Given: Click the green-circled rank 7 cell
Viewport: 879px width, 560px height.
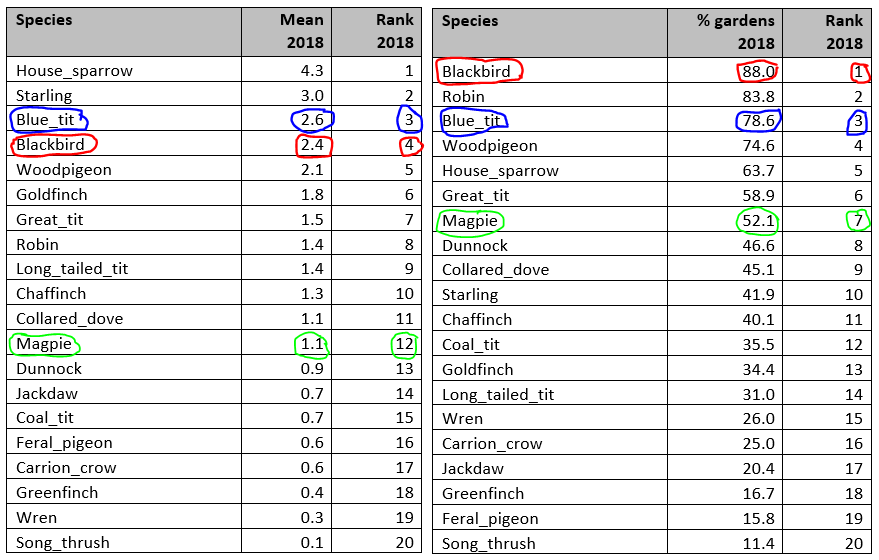Looking at the screenshot, I should click(x=857, y=220).
